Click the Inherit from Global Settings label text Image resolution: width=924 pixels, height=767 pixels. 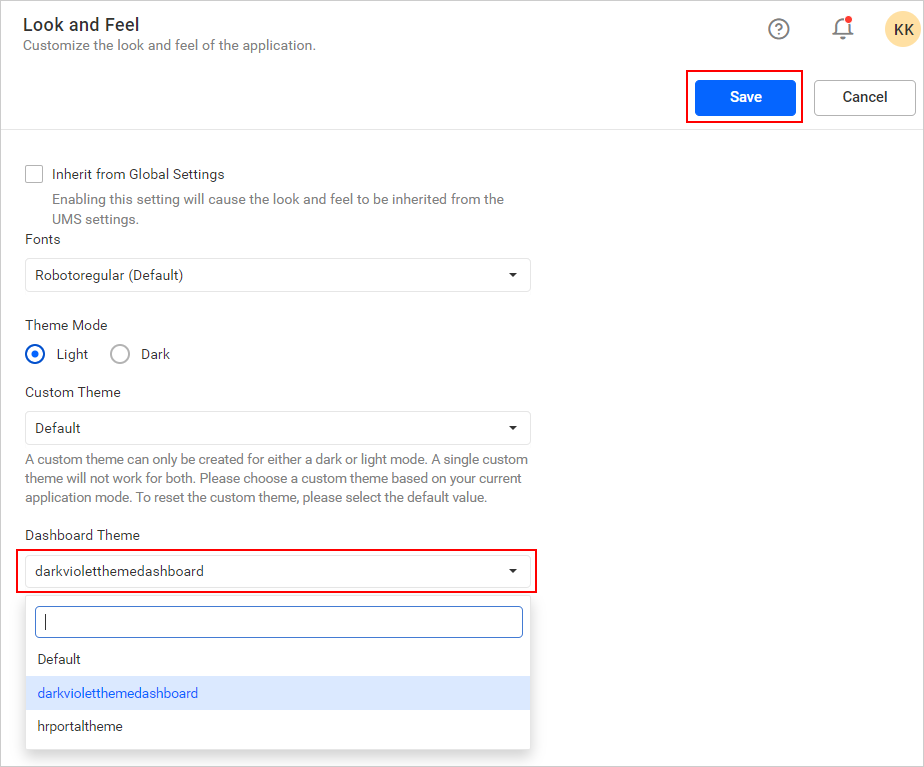[x=138, y=174]
